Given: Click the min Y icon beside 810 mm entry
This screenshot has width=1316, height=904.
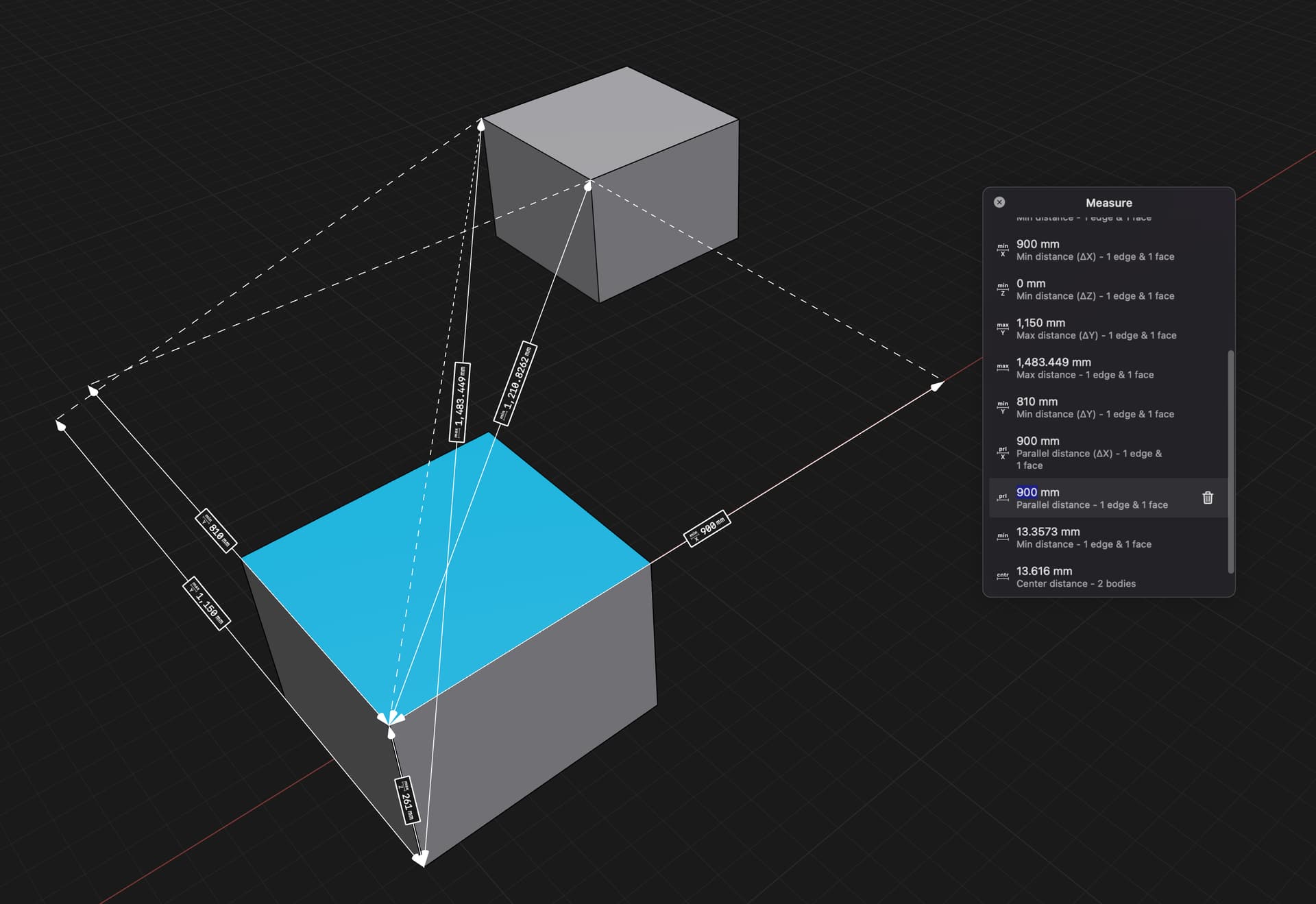Looking at the screenshot, I should [x=1003, y=408].
